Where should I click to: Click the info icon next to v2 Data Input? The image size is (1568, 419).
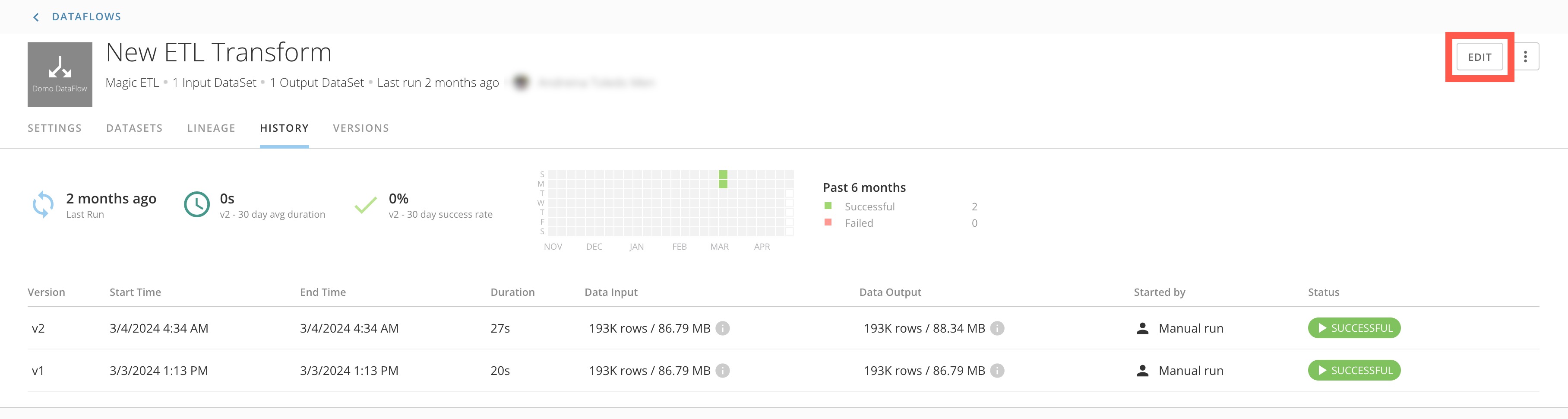[723, 329]
